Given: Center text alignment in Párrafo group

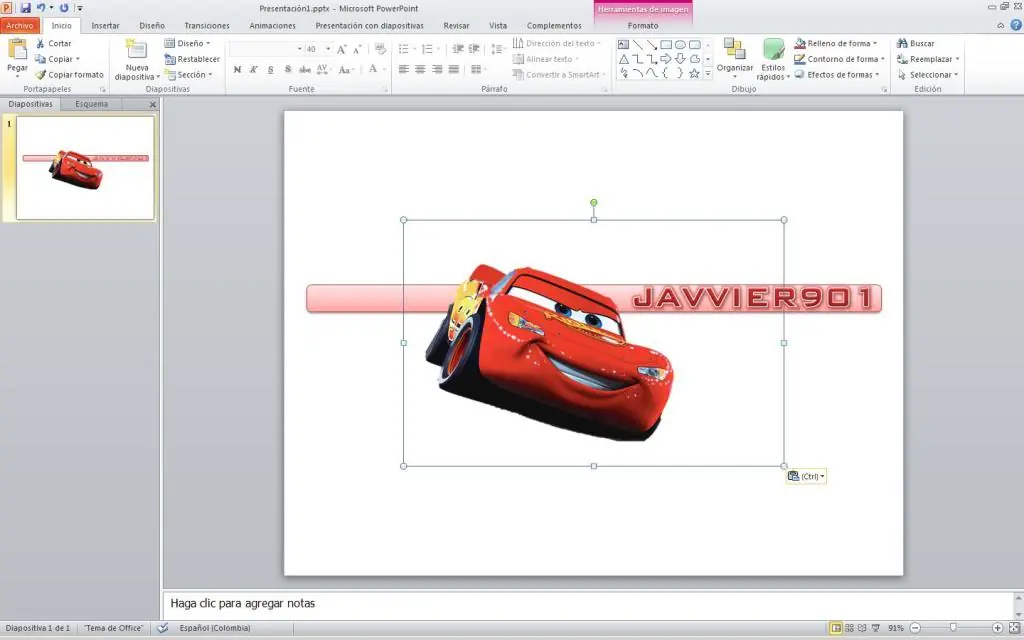Looking at the screenshot, I should [x=420, y=69].
